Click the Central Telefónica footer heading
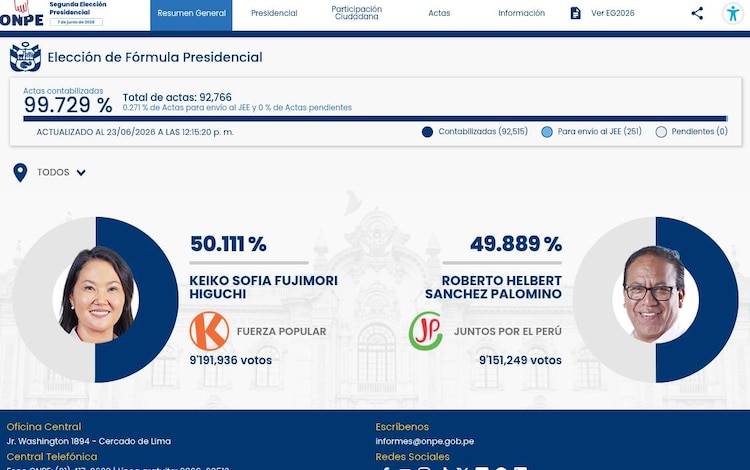Screen dimensions: 750x470 (52, 457)
